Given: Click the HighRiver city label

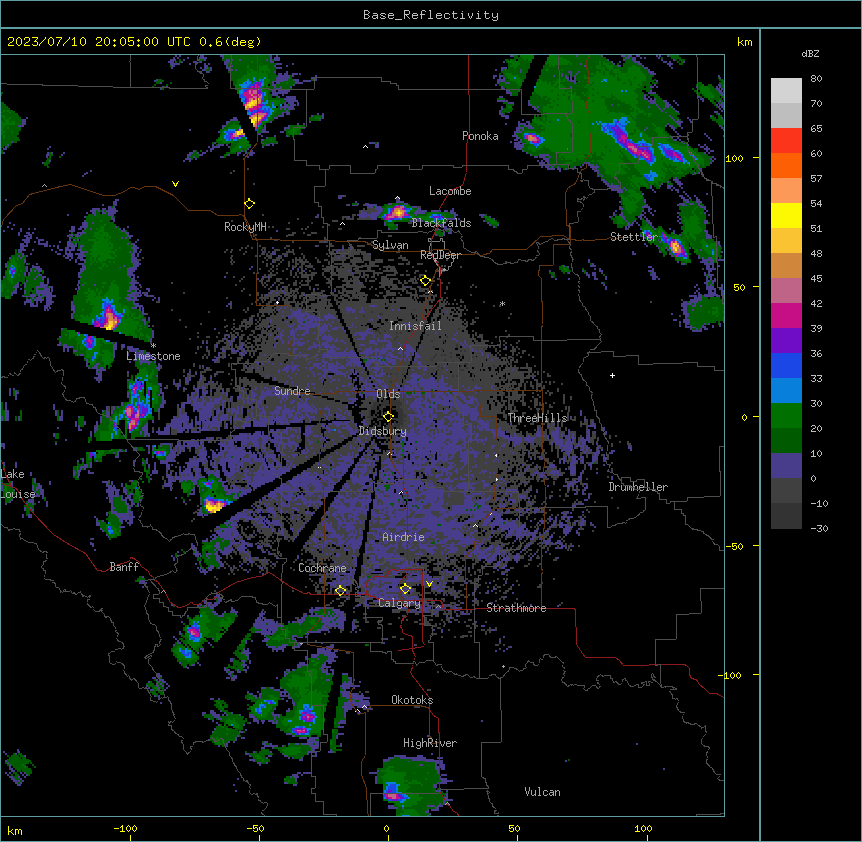Looking at the screenshot, I should click(430, 743).
